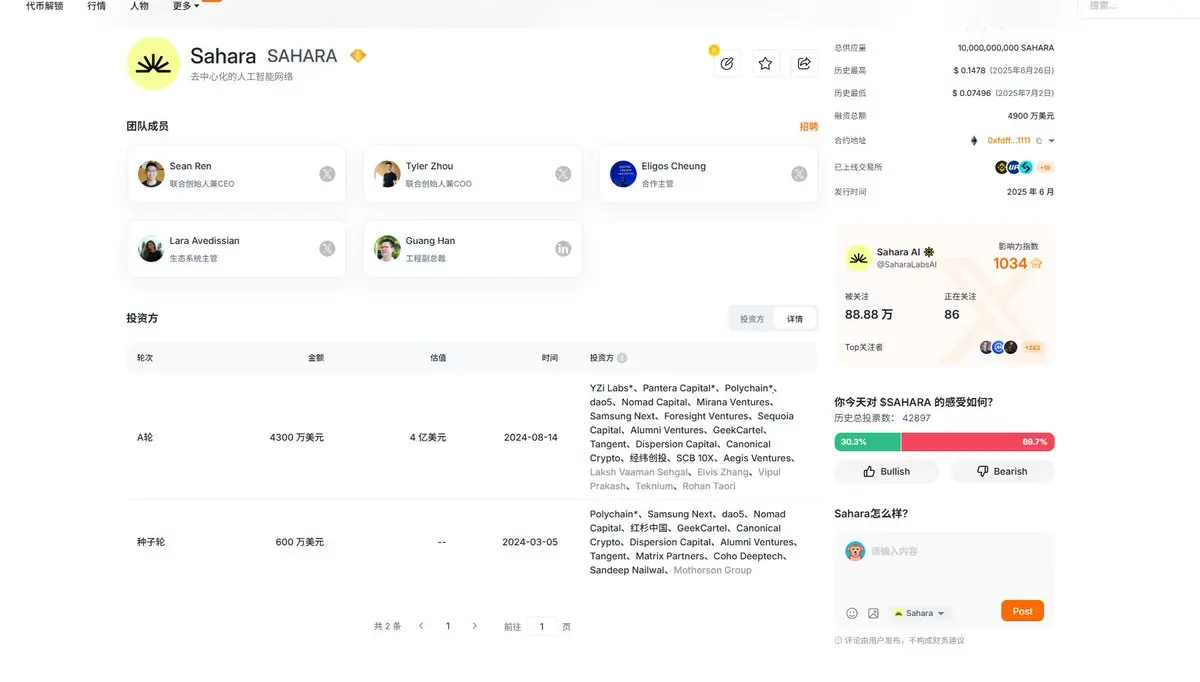Show more exchanges via the +19 badge
Image resolution: width=1200 pixels, height=682 pixels.
(x=1045, y=167)
